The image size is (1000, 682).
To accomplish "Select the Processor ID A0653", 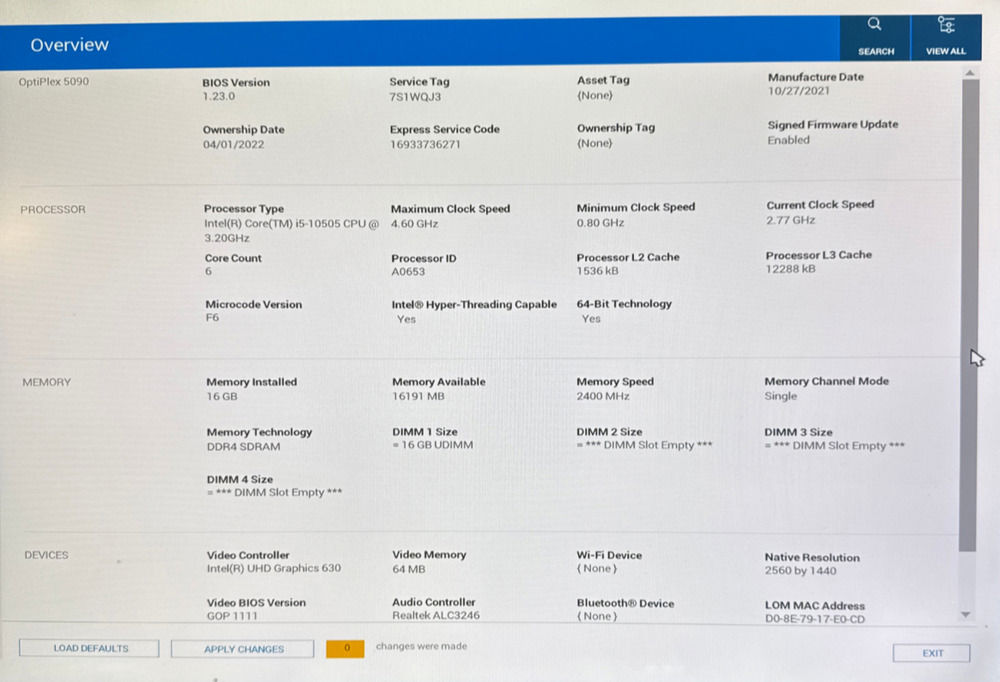I will (408, 272).
